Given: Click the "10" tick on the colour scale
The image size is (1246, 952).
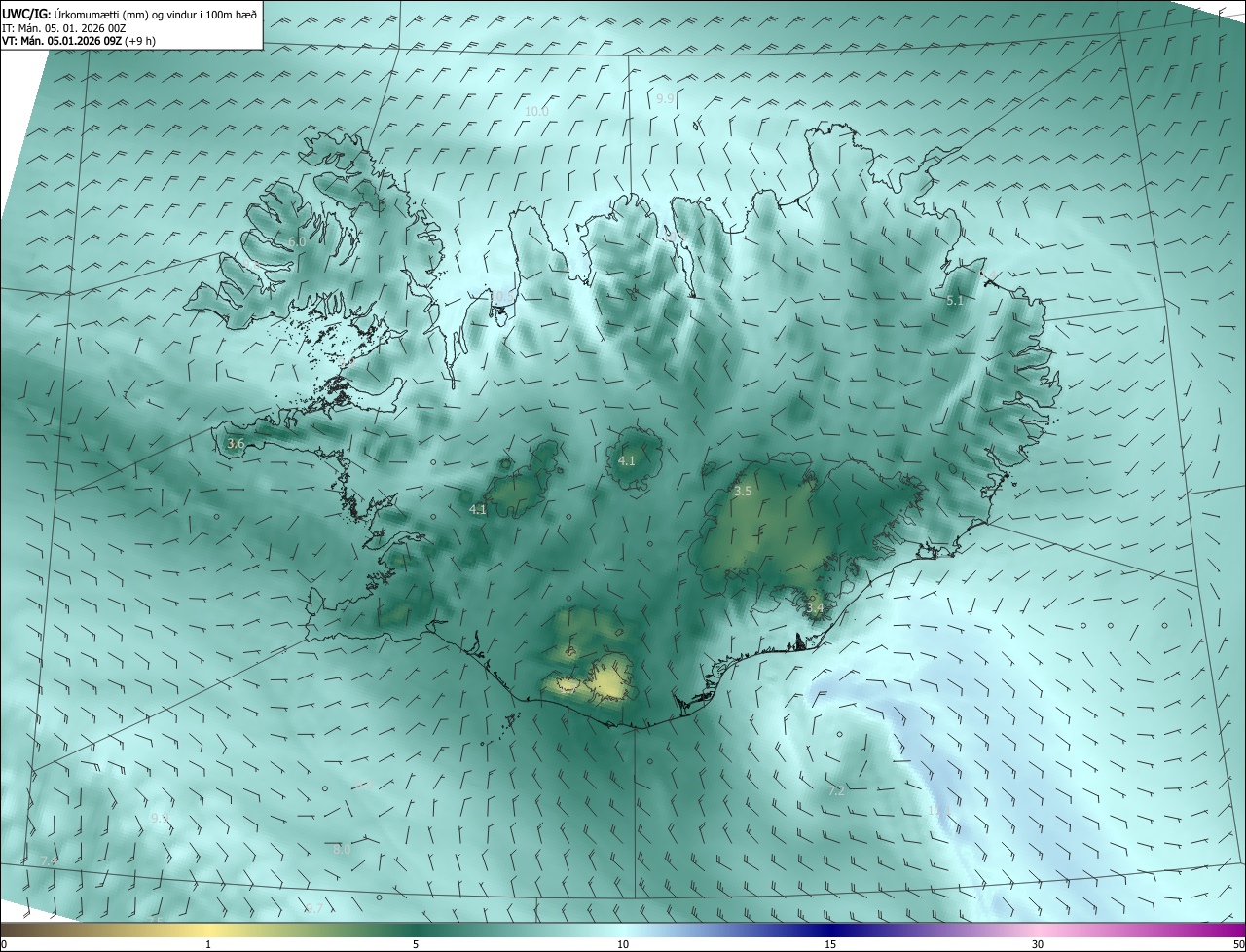Looking at the screenshot, I should pyautogui.click(x=623, y=944).
